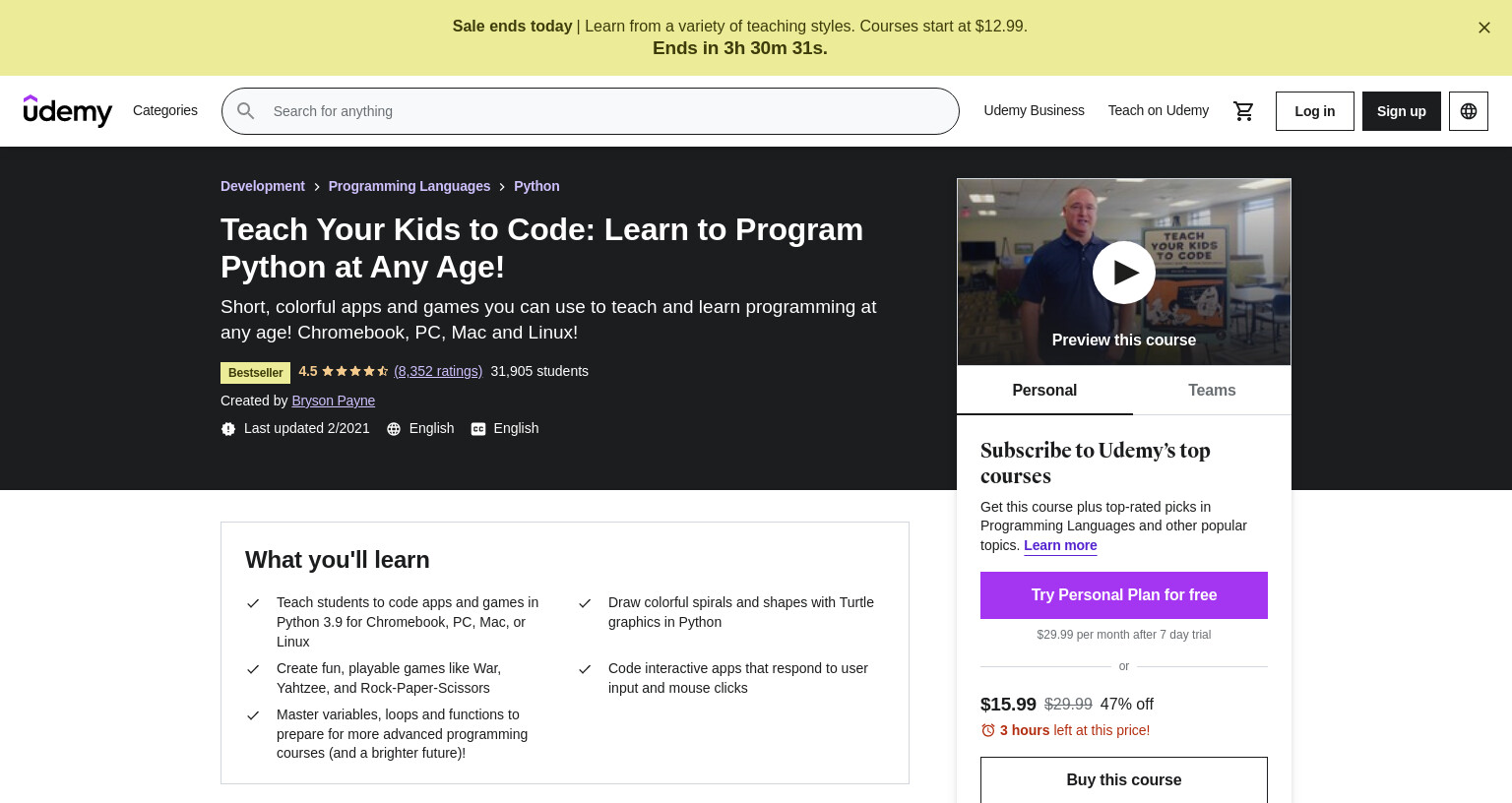This screenshot has width=1512, height=803.
Task: Click '47% off' discount text
Action: click(x=1127, y=705)
